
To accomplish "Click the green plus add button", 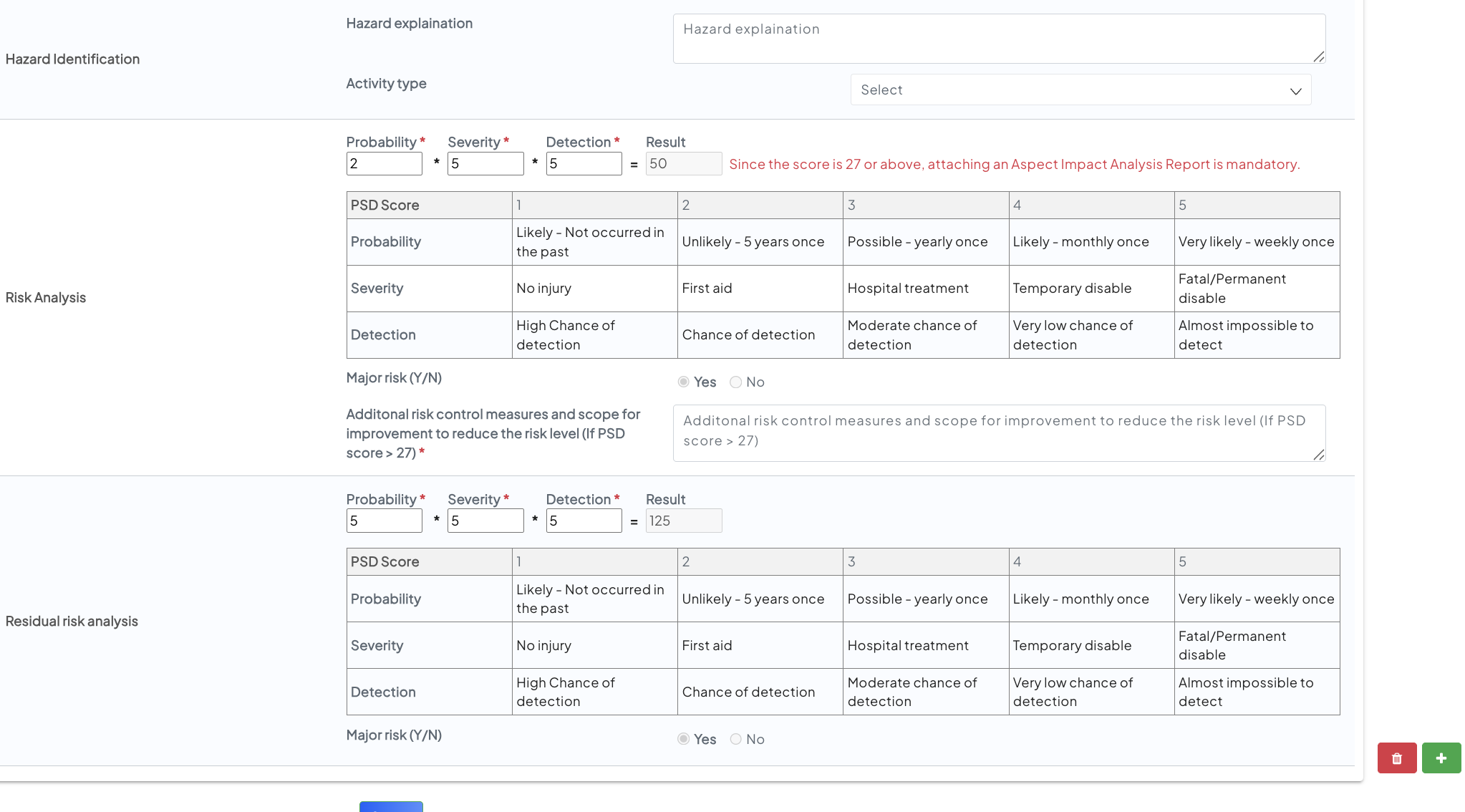I will [x=1441, y=758].
